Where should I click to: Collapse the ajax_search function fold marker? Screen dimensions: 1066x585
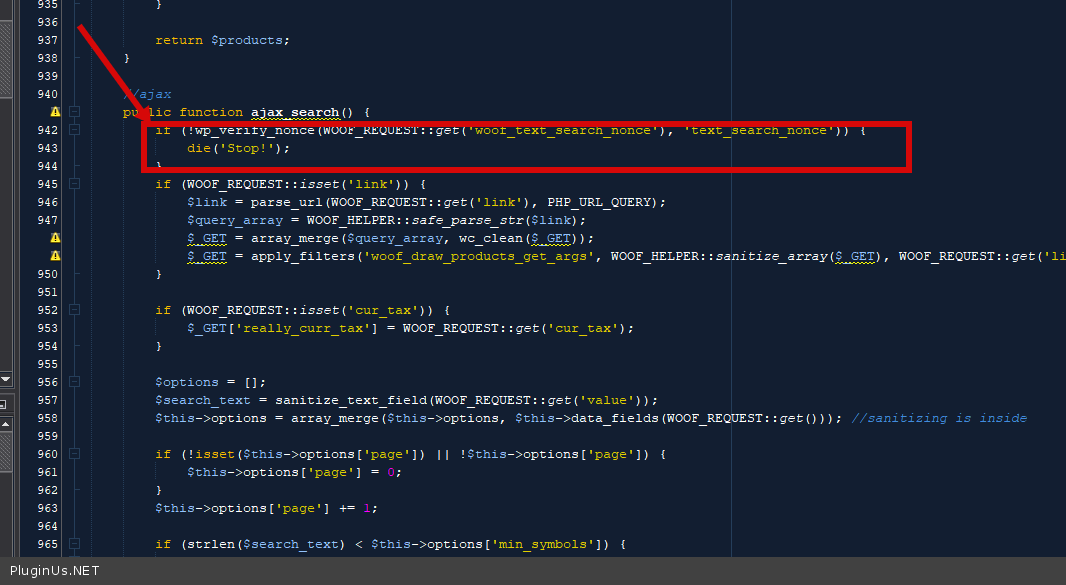pyautogui.click(x=74, y=112)
